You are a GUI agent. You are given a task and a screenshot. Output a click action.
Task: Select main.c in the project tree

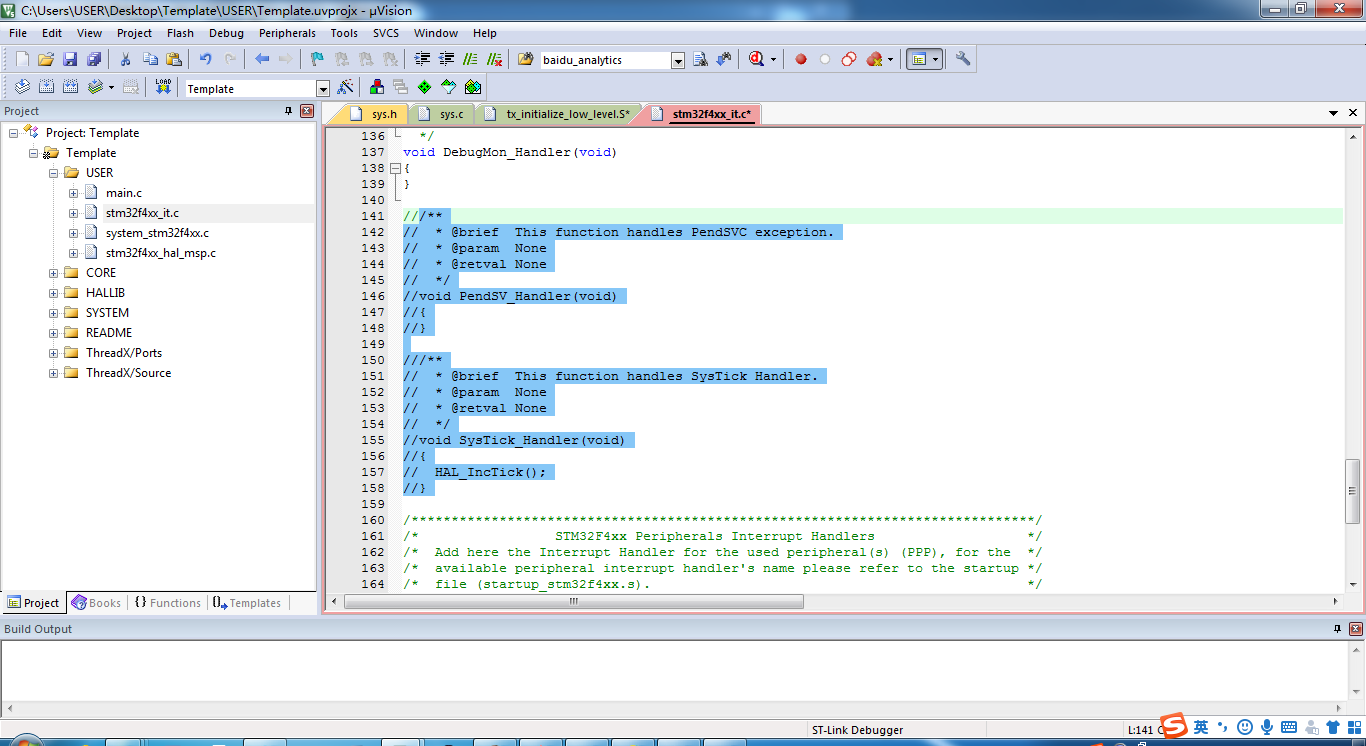(x=124, y=193)
